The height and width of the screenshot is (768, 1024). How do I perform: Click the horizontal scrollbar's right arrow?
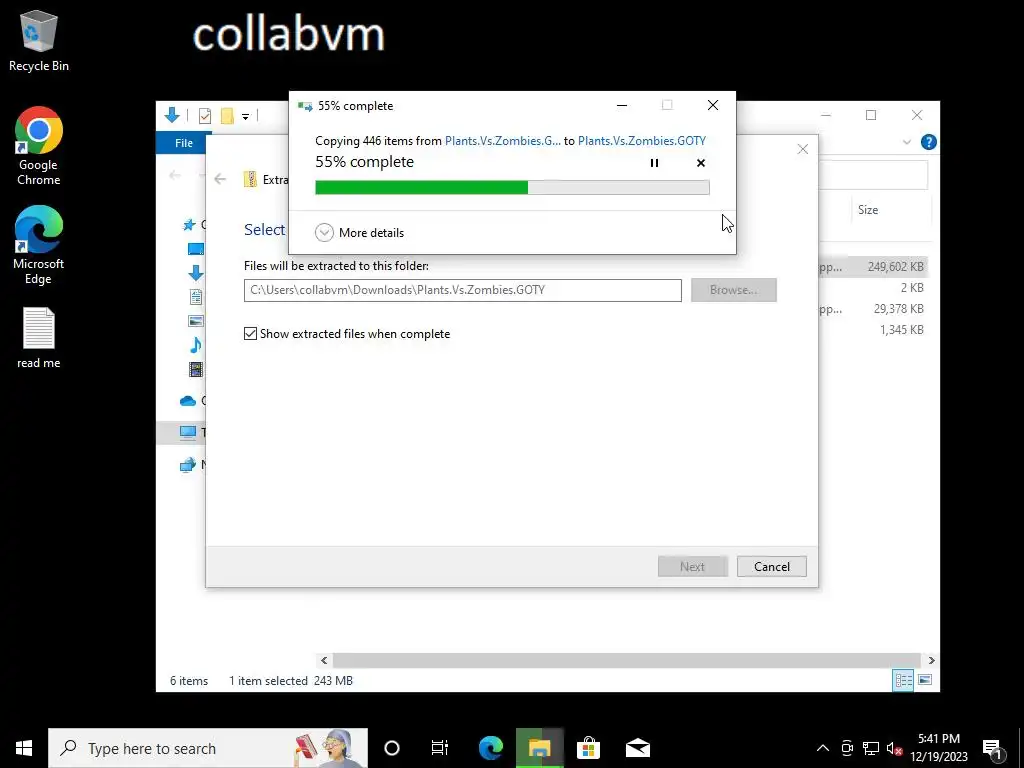(931, 660)
